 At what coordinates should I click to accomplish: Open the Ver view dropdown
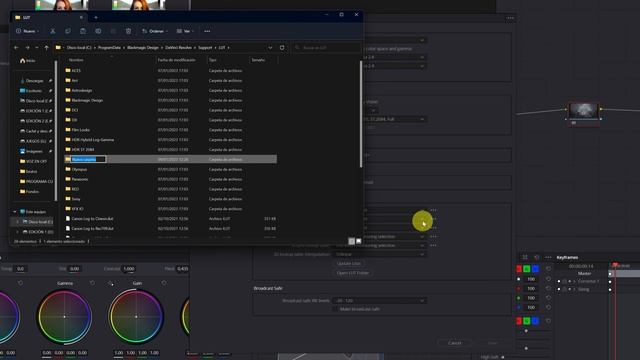tap(185, 31)
